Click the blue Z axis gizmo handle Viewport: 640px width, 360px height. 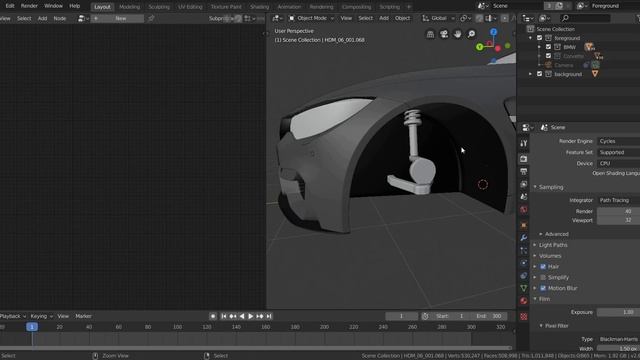click(493, 32)
